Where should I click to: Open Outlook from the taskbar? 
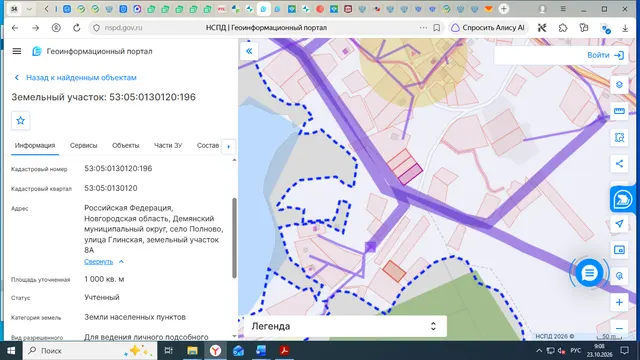(238, 351)
